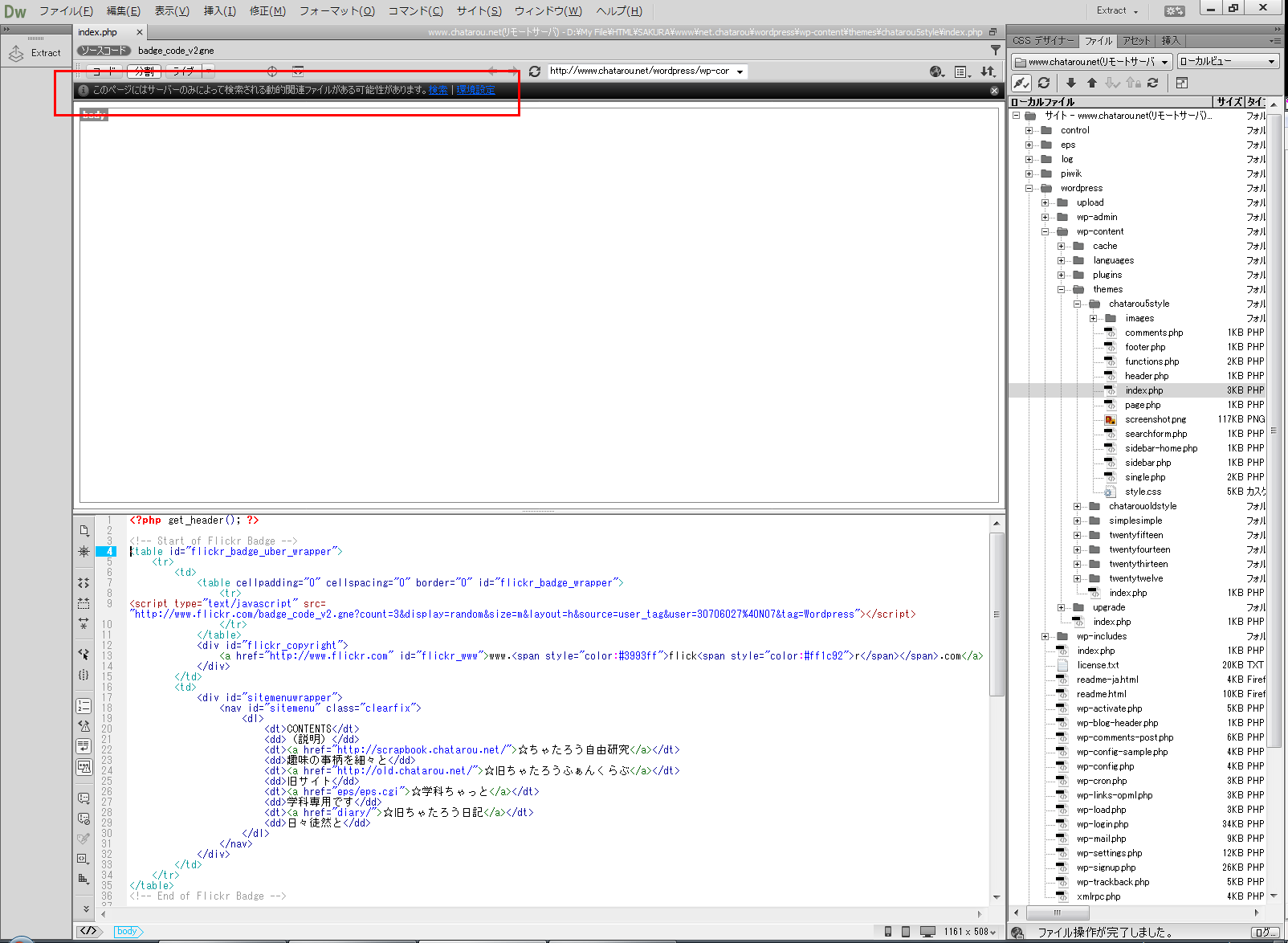Click the ログ button in status bar
This screenshot has width=1288, height=943.
1266,933
